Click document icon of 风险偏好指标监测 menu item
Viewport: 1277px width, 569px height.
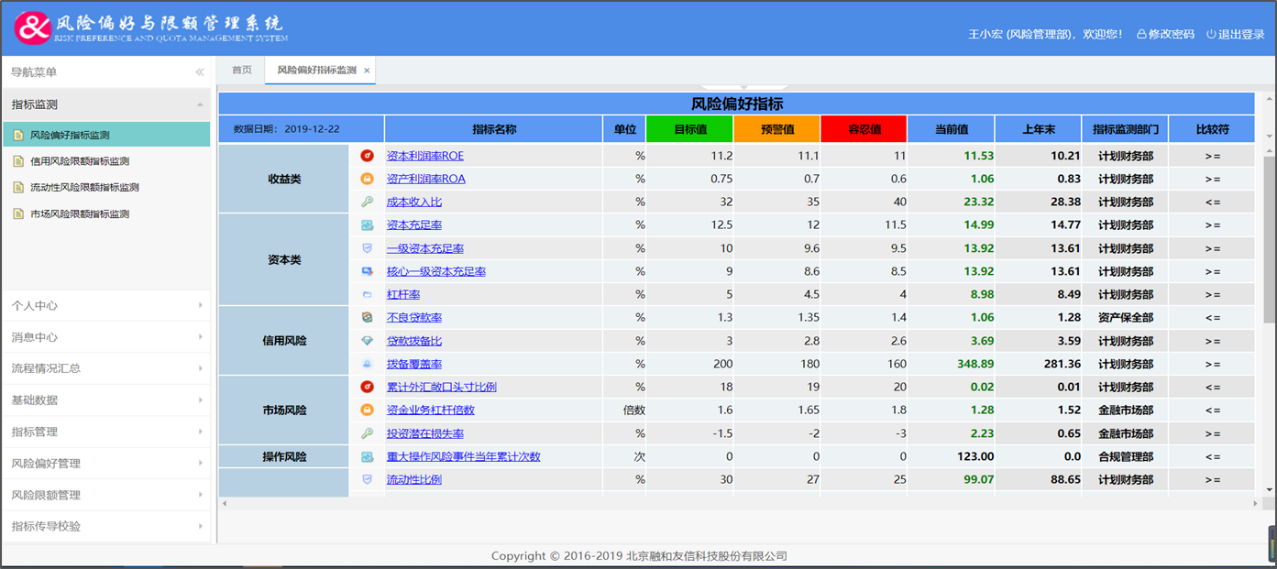tap(18, 135)
